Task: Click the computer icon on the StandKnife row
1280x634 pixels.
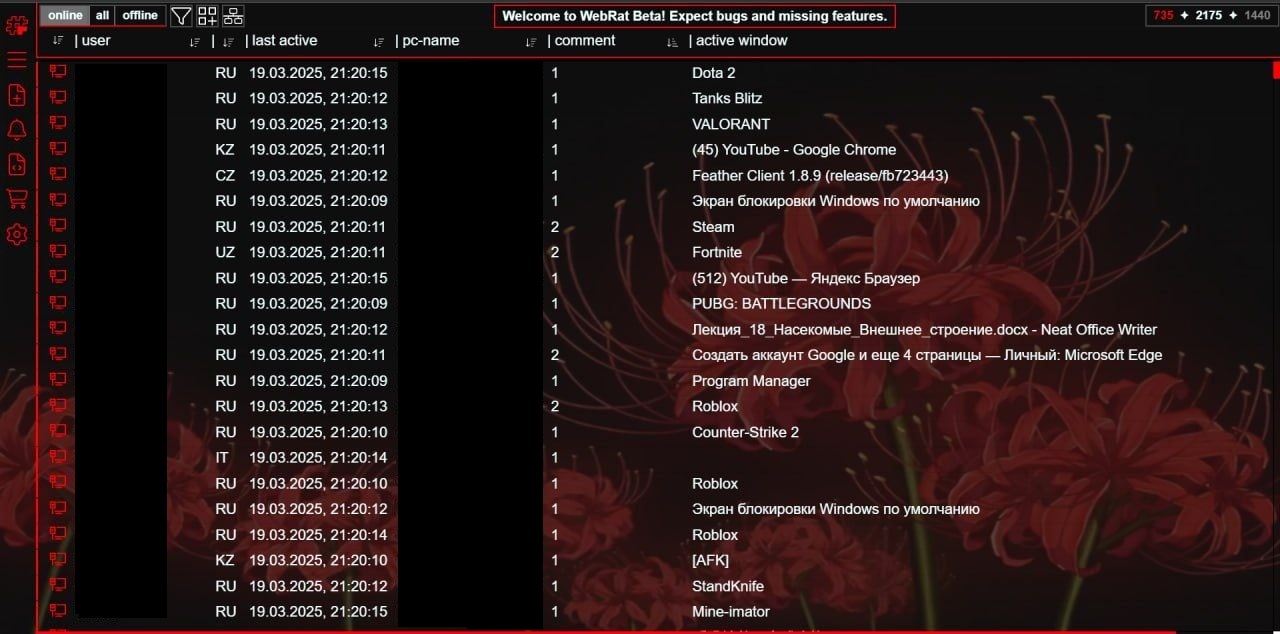Action: pyautogui.click(x=58, y=586)
